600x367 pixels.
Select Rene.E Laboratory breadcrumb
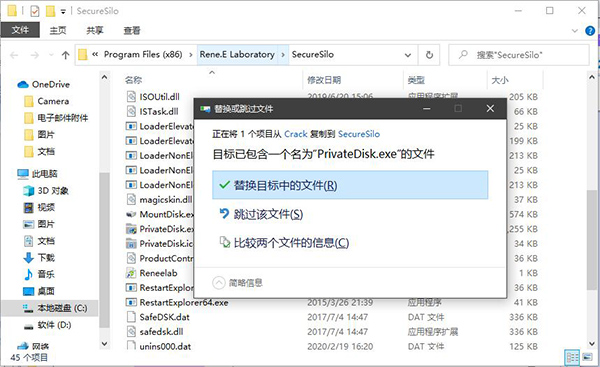pyautogui.click(x=237, y=55)
